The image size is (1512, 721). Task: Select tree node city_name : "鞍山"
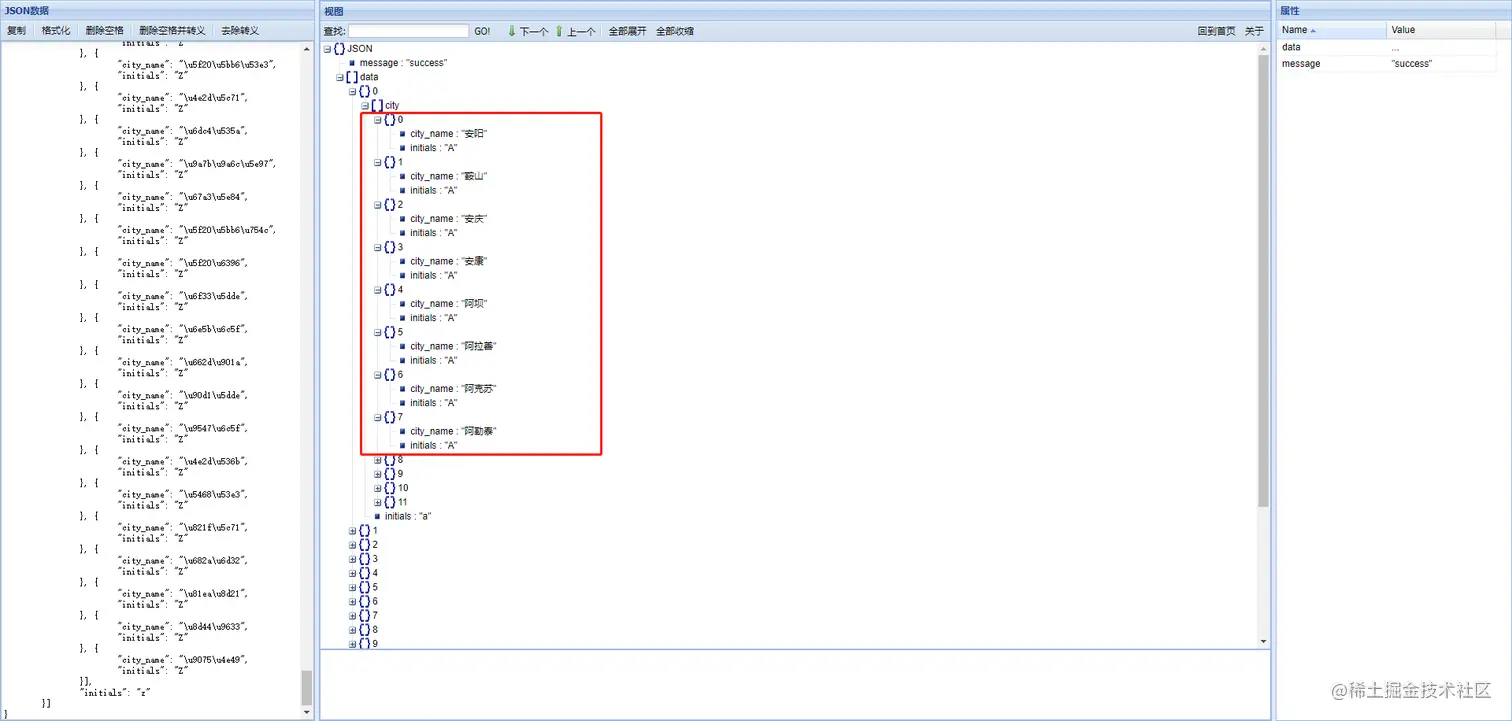(x=448, y=176)
